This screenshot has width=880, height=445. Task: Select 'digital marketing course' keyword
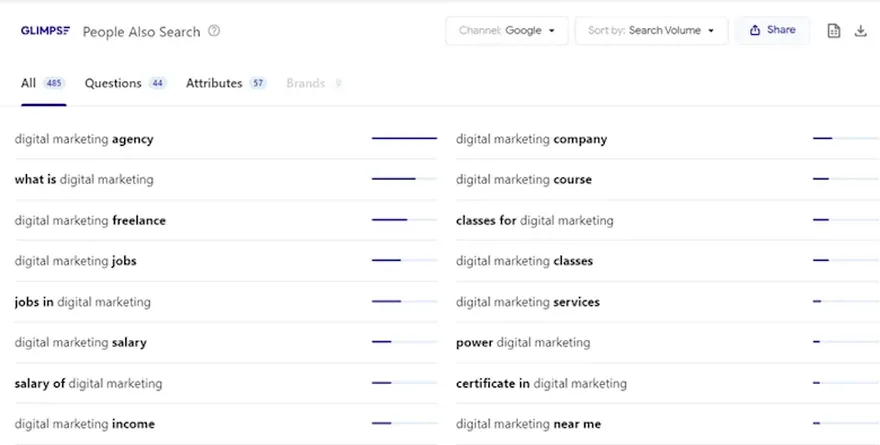pos(524,180)
